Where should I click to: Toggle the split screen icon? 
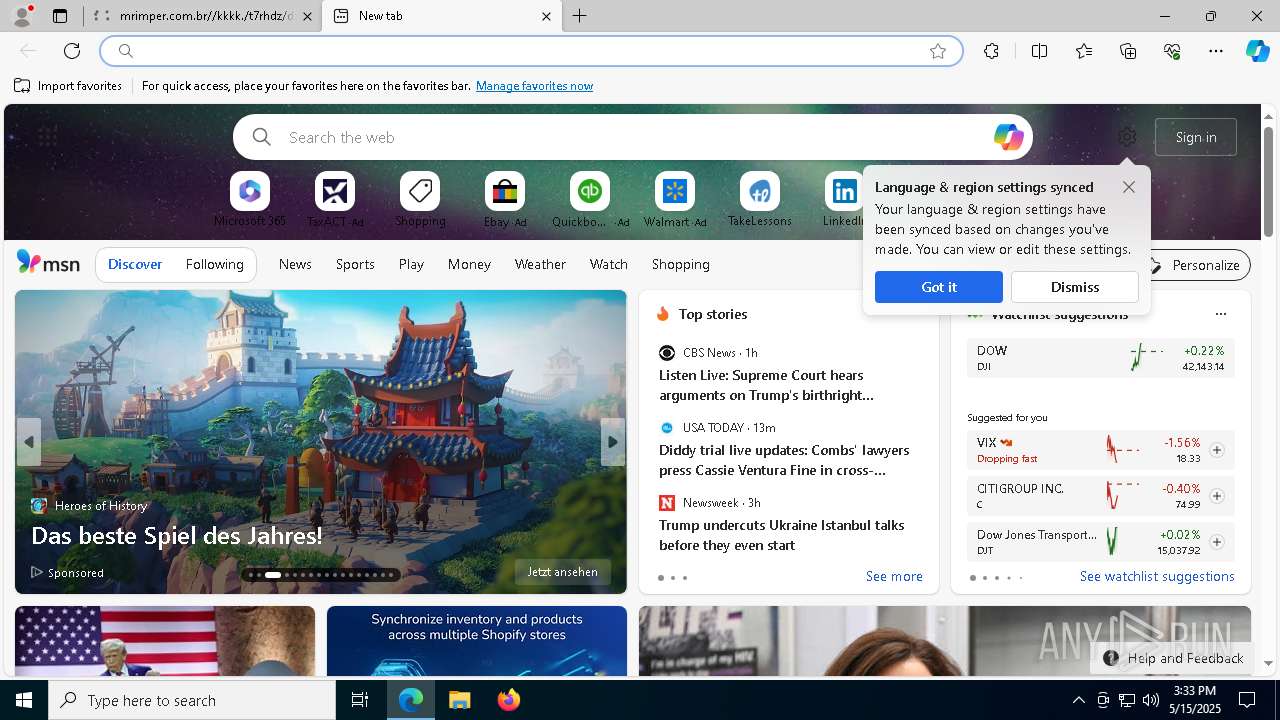click(1039, 51)
